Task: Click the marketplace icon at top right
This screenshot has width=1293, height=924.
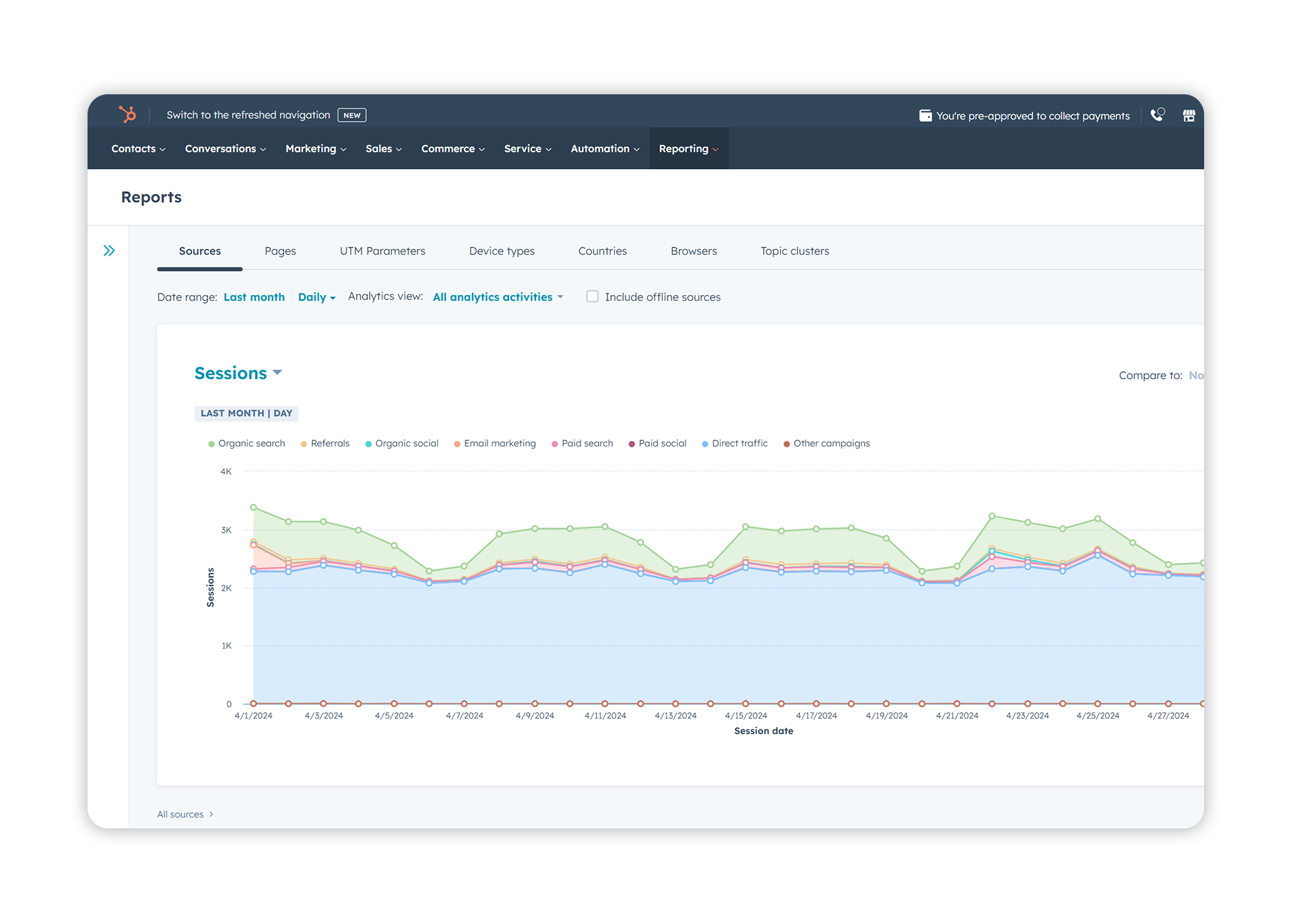Action: [x=1189, y=115]
